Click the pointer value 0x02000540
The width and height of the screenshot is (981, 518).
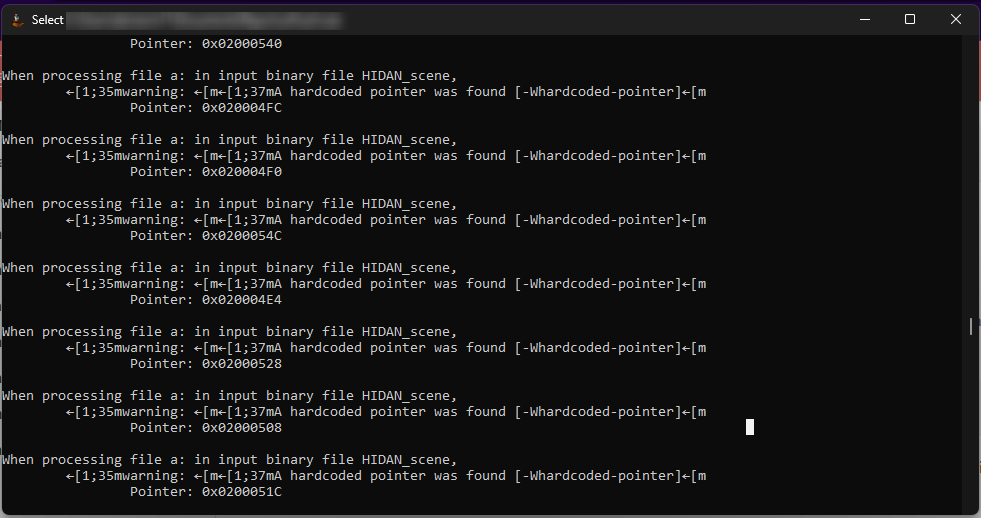point(242,44)
